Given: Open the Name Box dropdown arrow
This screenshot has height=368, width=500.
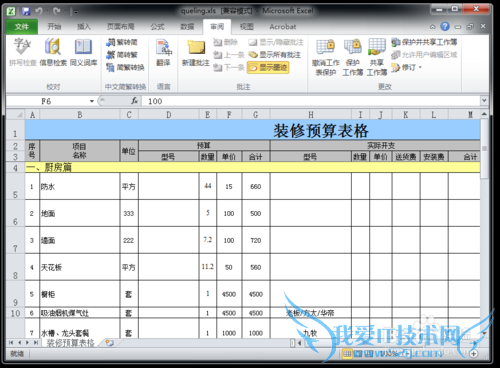Looking at the screenshot, I should (92, 101).
